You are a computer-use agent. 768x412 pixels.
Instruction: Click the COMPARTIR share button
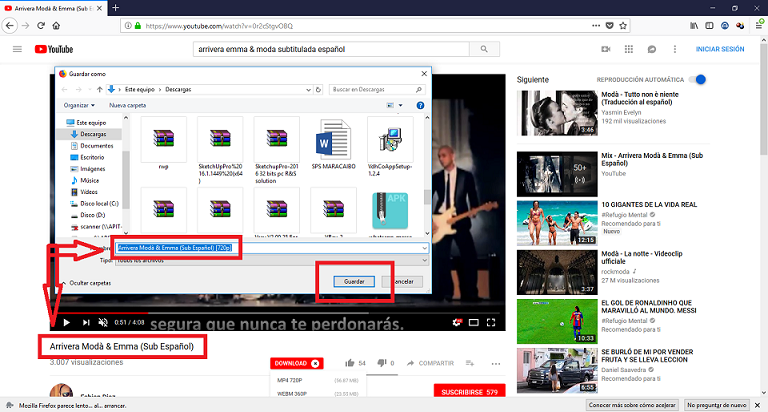pyautogui.click(x=430, y=363)
